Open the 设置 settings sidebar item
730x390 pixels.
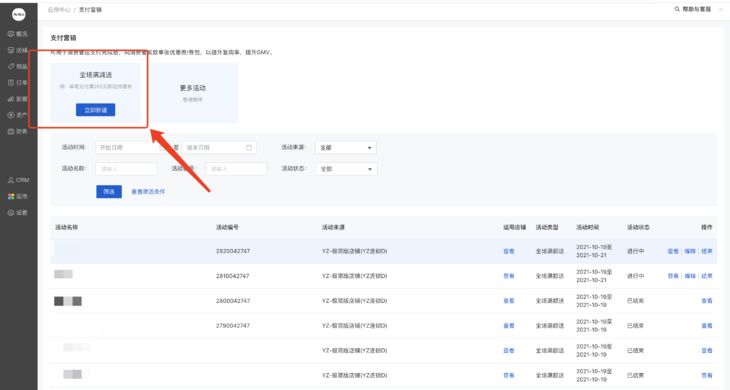click(18, 213)
